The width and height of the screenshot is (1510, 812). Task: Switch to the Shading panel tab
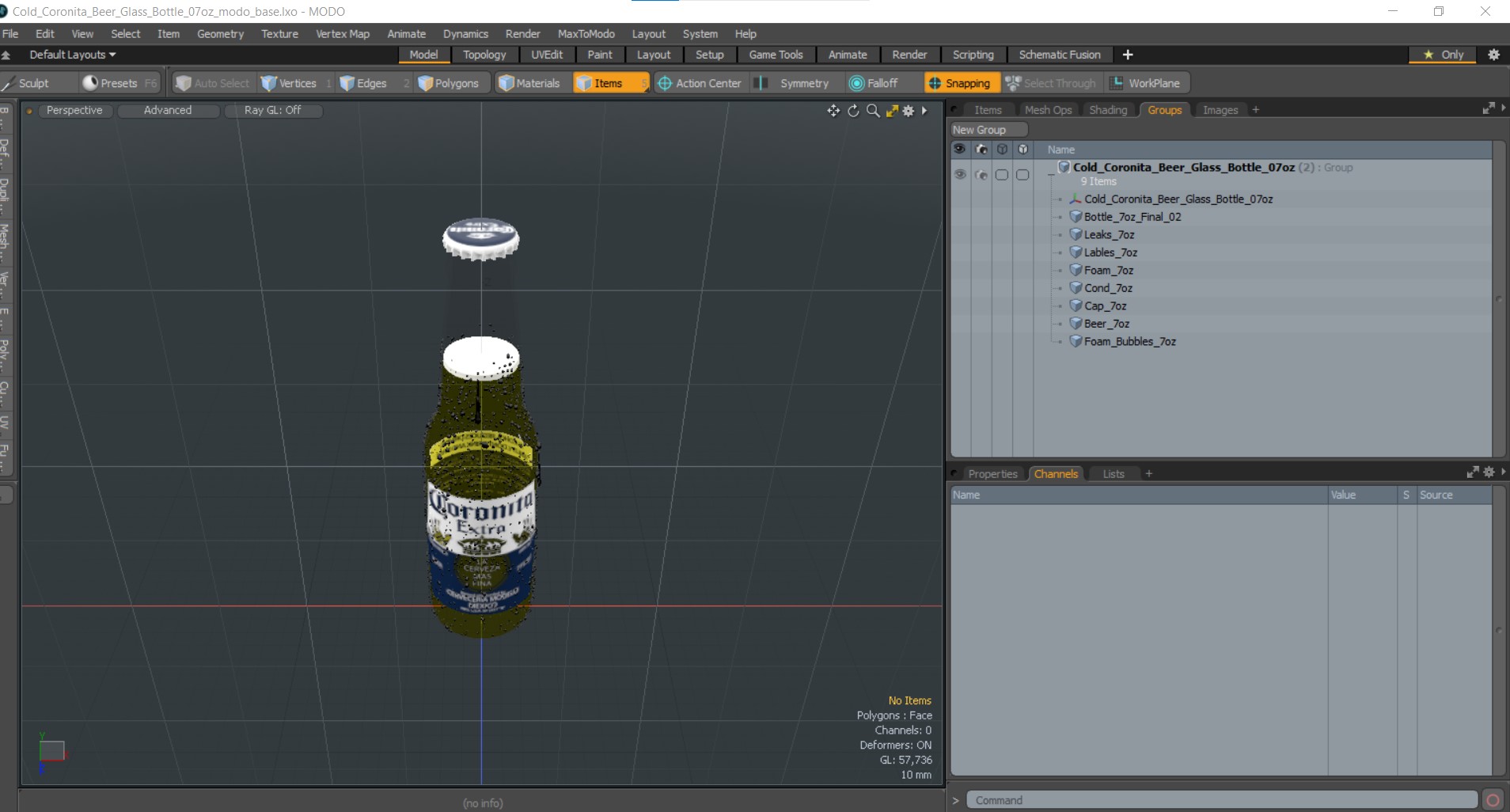pos(1108,110)
